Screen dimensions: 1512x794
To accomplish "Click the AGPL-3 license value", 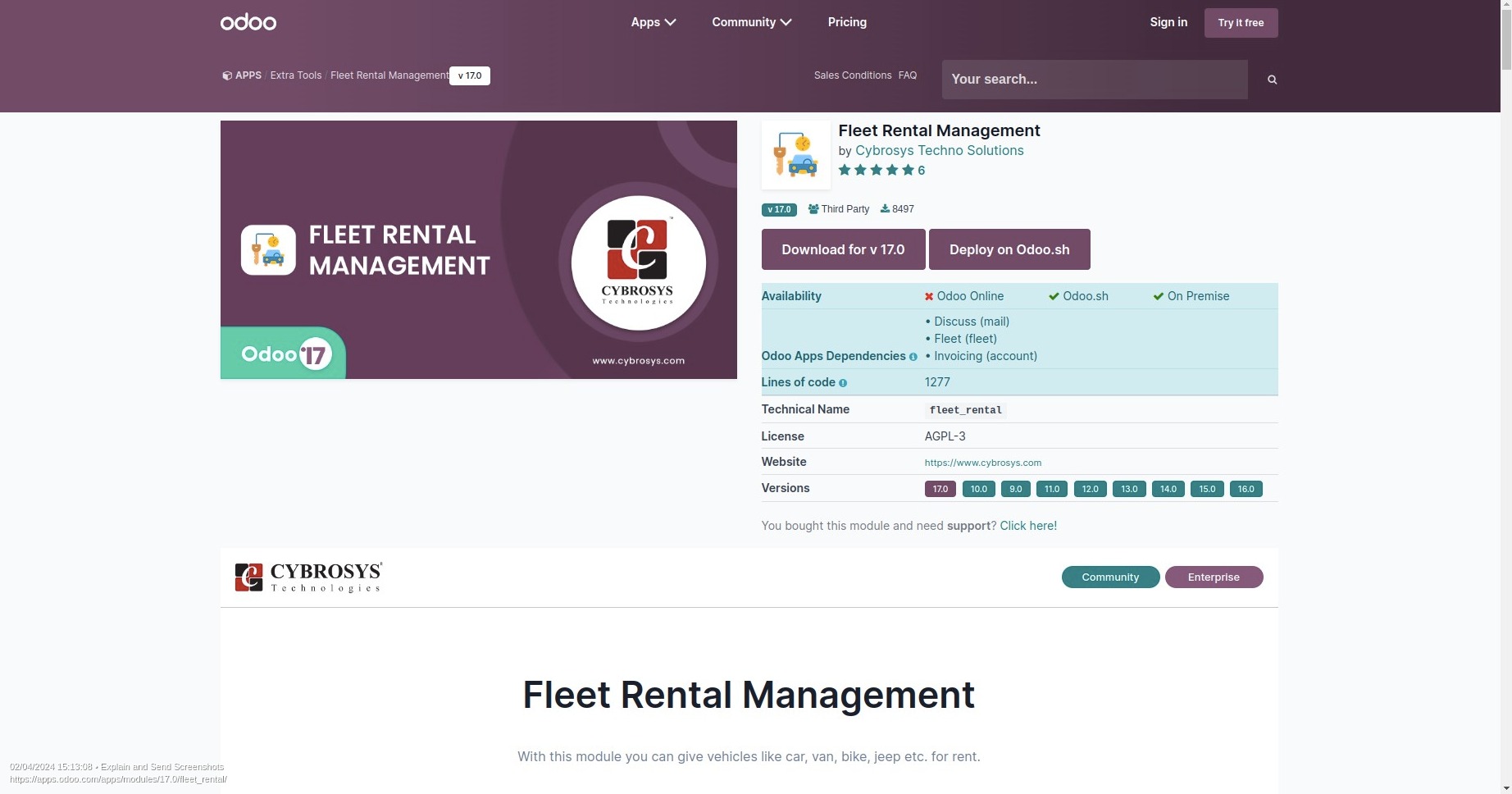I will point(945,436).
